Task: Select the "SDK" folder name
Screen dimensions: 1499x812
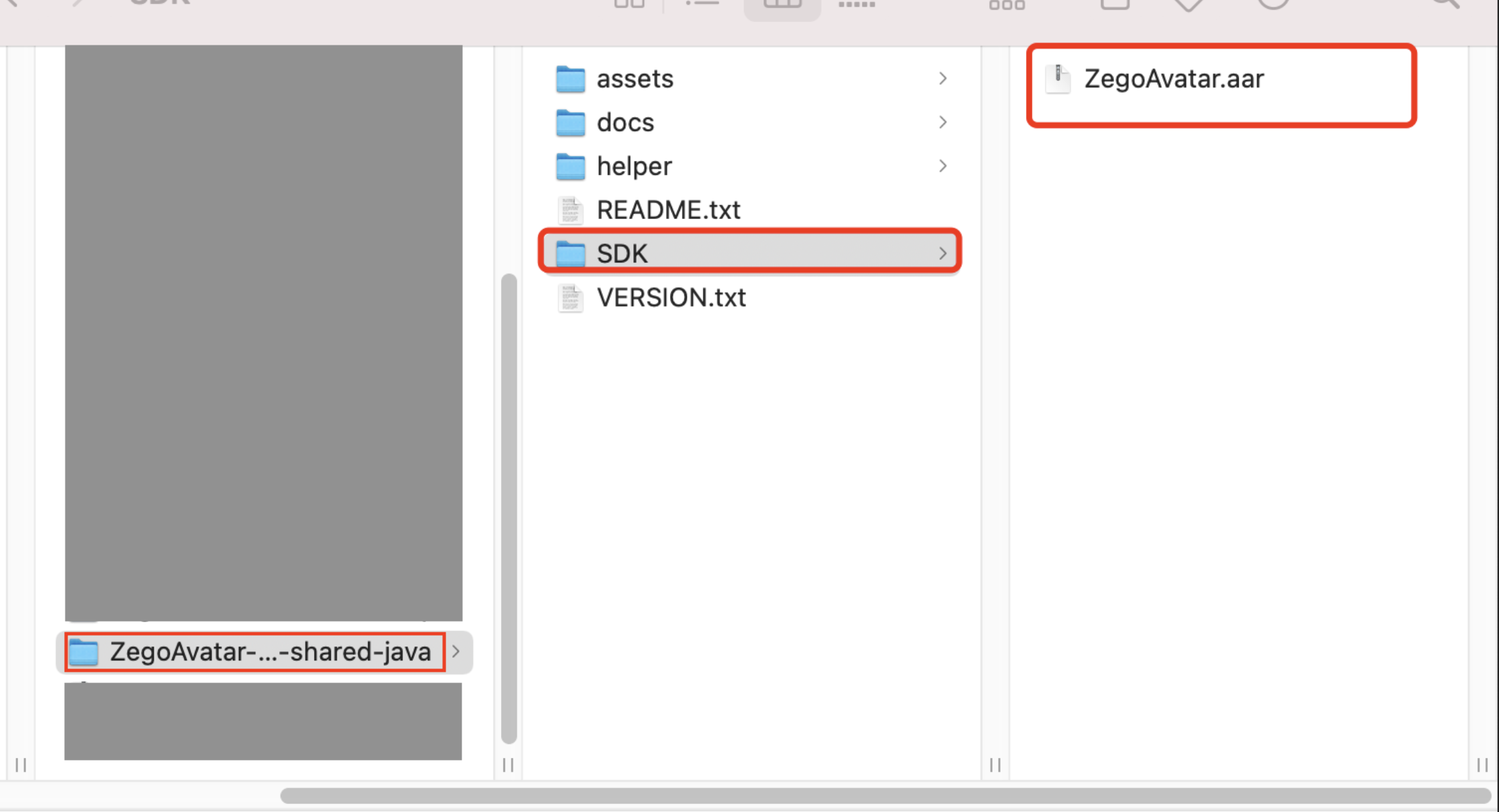Action: point(622,254)
